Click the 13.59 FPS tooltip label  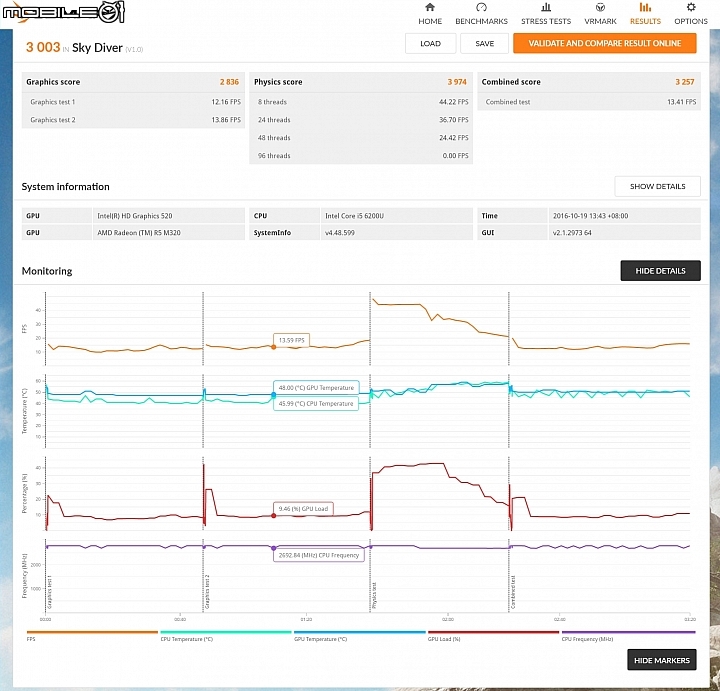[x=292, y=340]
